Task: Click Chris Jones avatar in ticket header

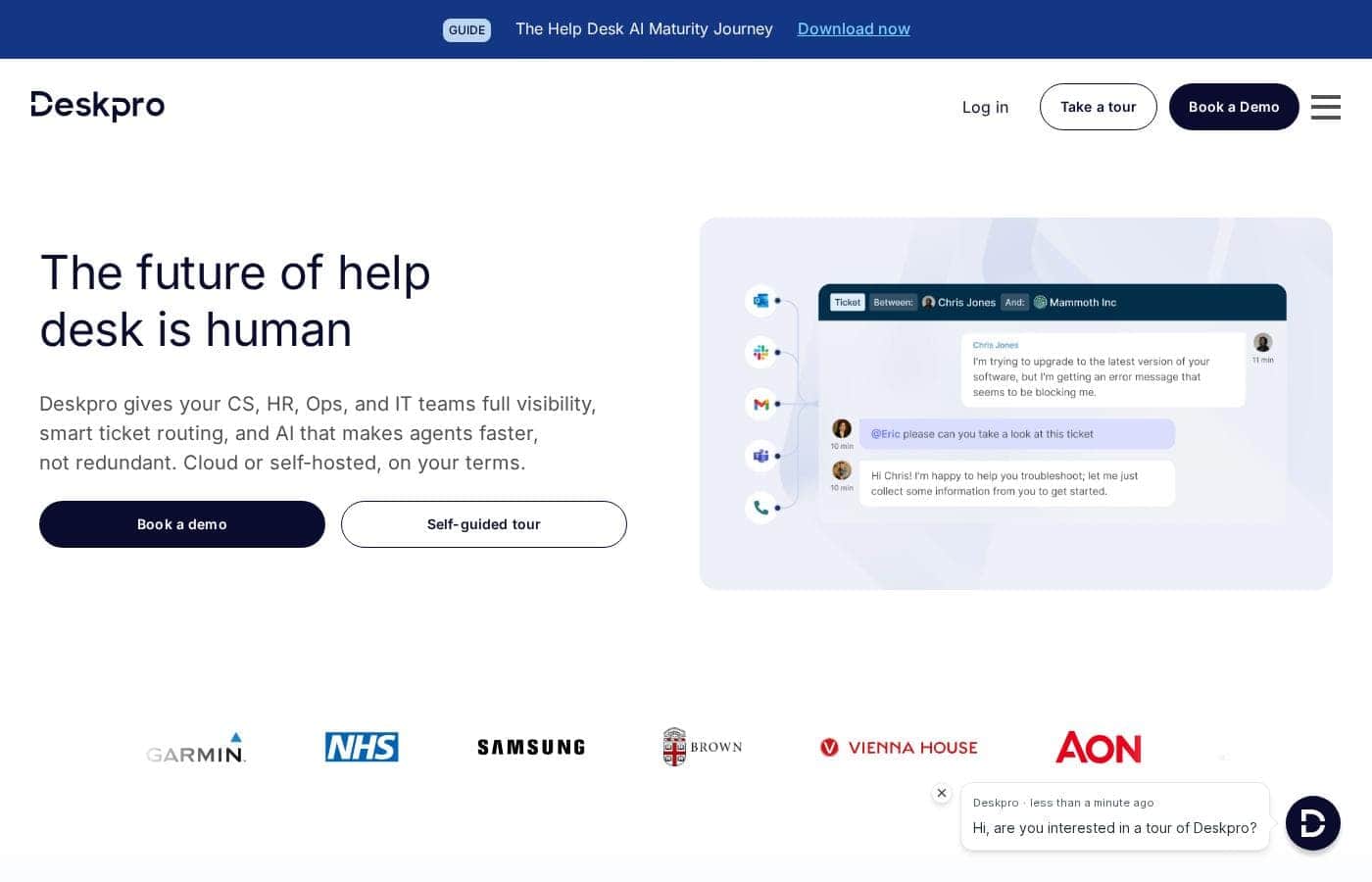Action: point(928,302)
